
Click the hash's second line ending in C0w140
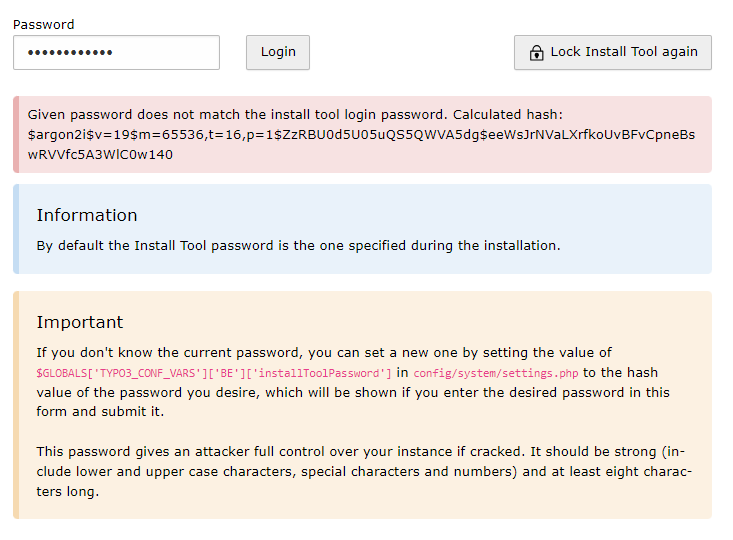(100, 154)
